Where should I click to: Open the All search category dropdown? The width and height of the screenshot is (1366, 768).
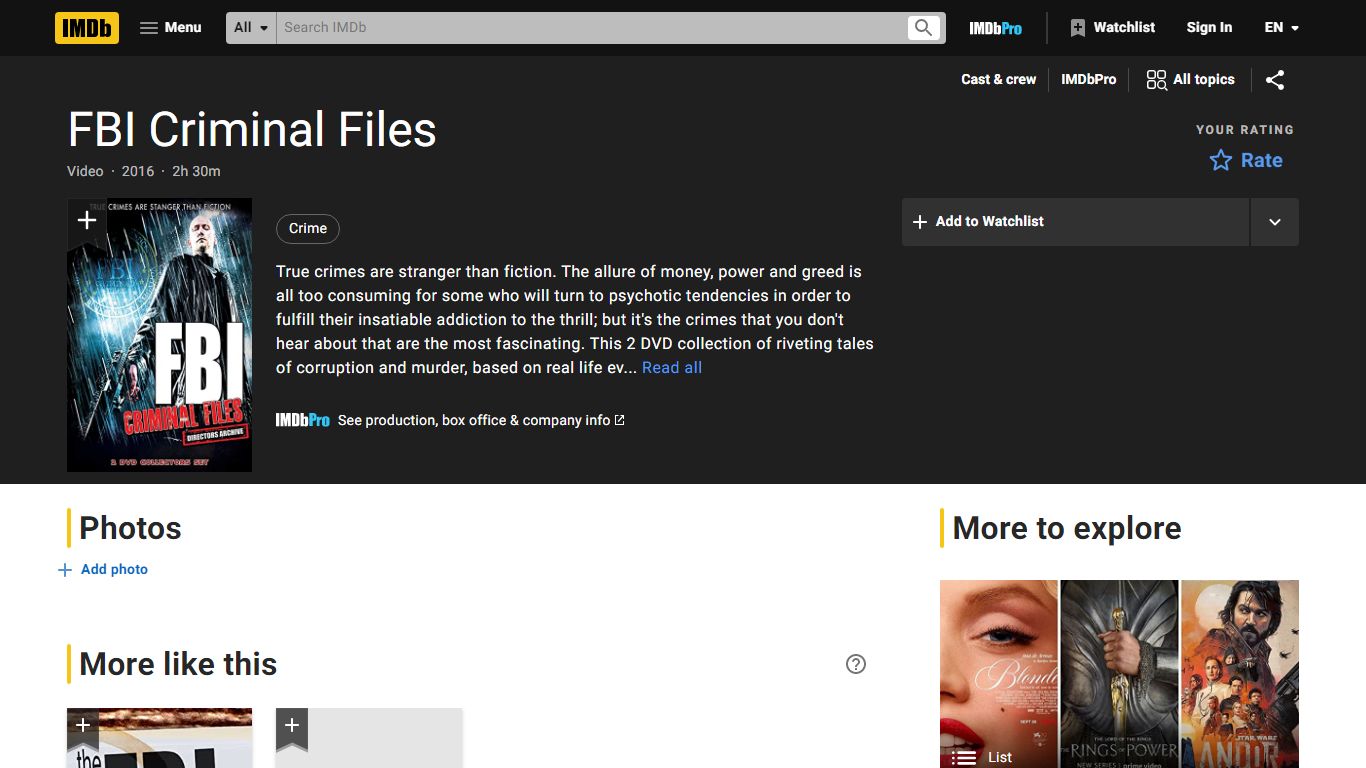click(251, 28)
